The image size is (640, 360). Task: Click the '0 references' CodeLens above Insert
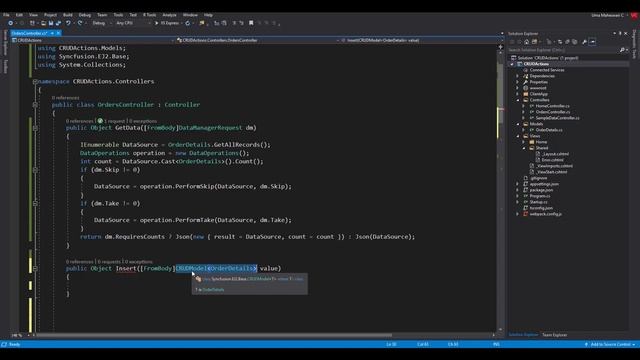click(80, 262)
